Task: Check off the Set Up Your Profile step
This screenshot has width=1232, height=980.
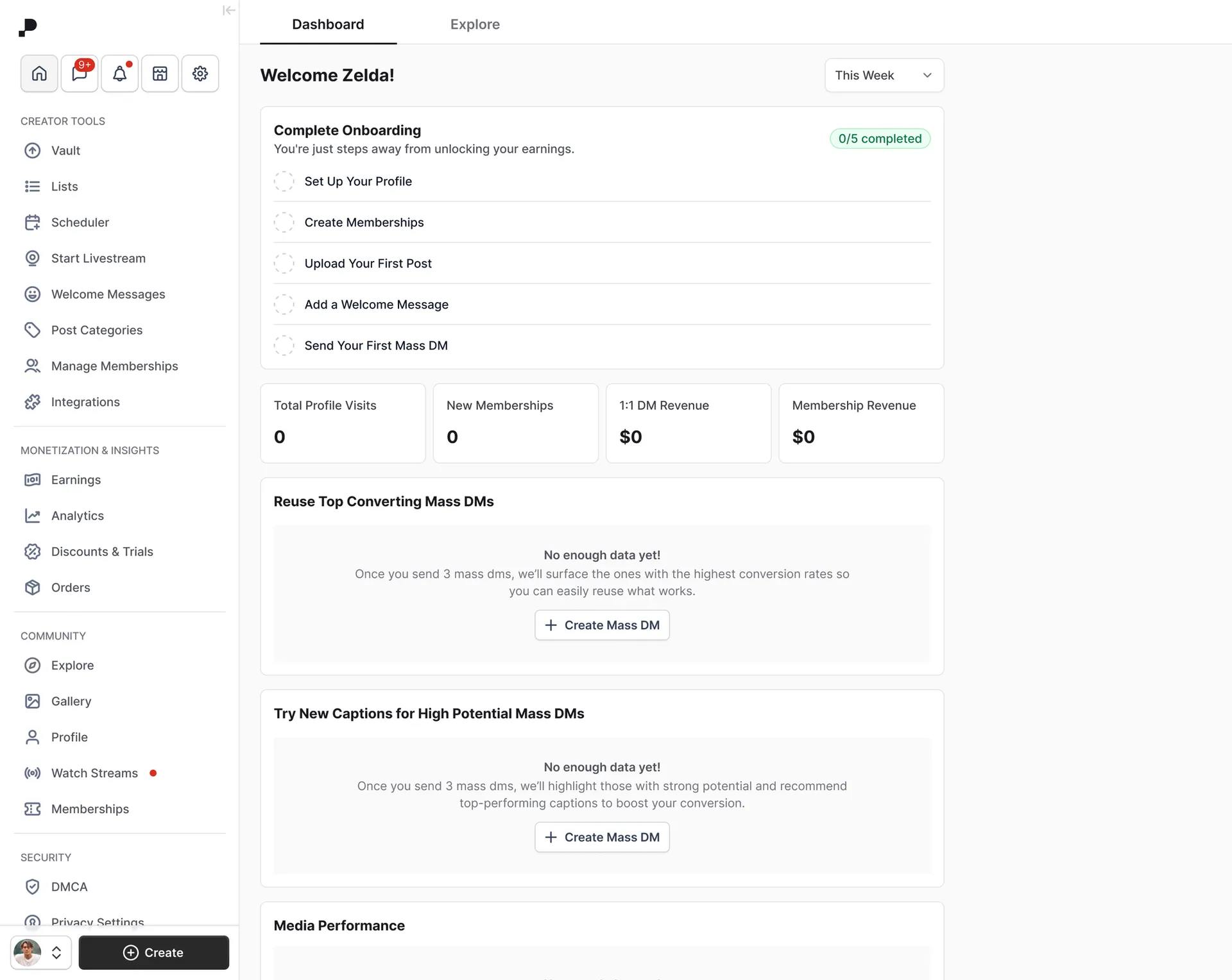Action: point(284,181)
